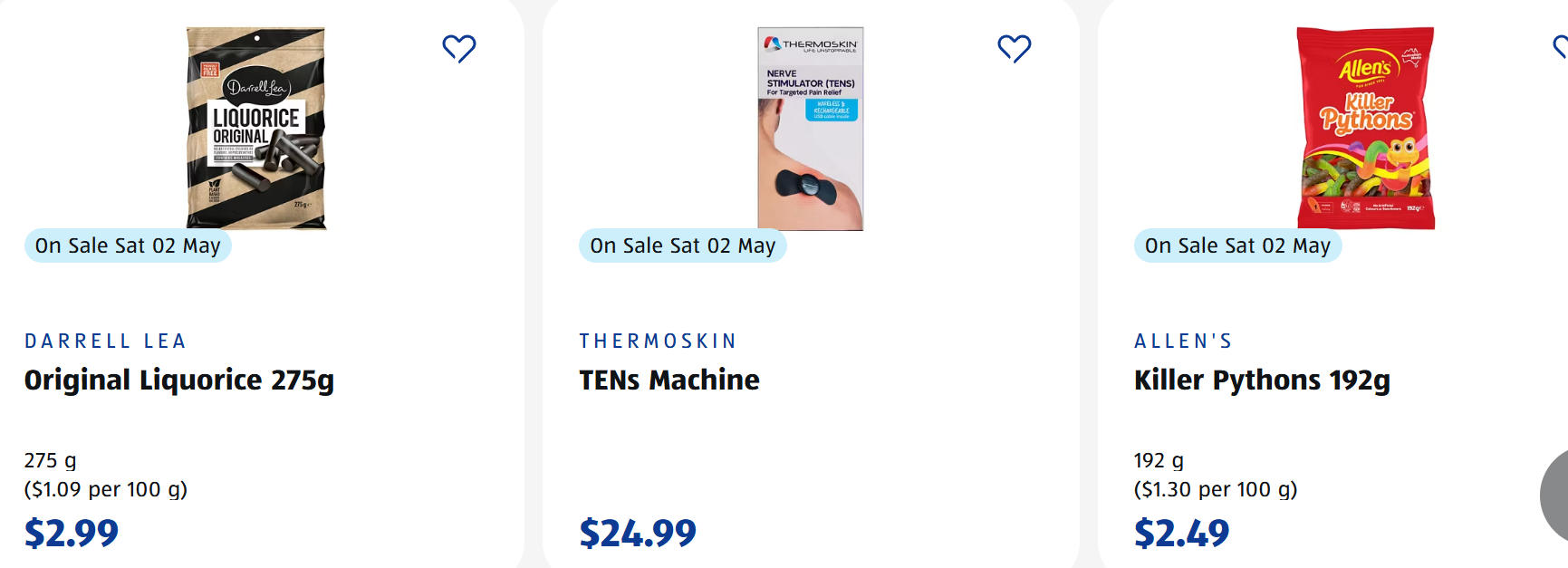Click the $2.49 Killer Pythons price
Screen dimensions: 1568x568
click(1181, 533)
